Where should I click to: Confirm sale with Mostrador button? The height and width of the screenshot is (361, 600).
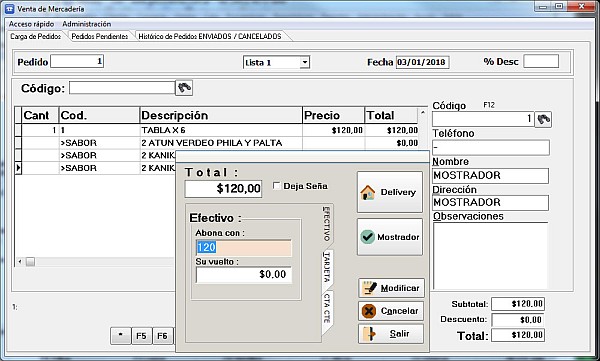pos(390,237)
